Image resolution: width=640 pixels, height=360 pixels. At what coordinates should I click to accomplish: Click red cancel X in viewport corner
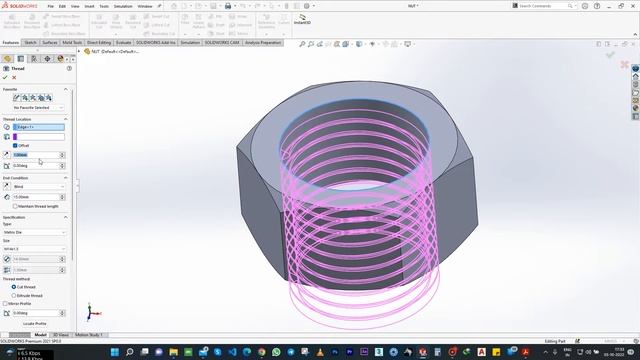[624, 64]
